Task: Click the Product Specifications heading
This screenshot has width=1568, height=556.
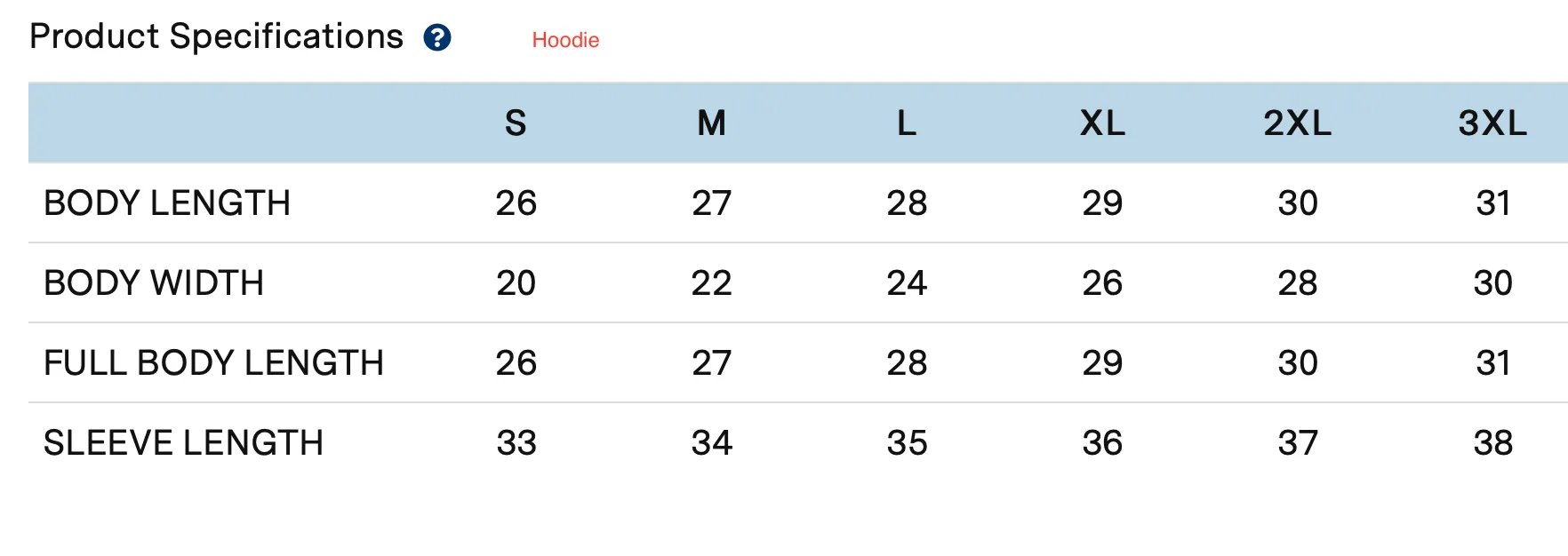Action: (216, 36)
